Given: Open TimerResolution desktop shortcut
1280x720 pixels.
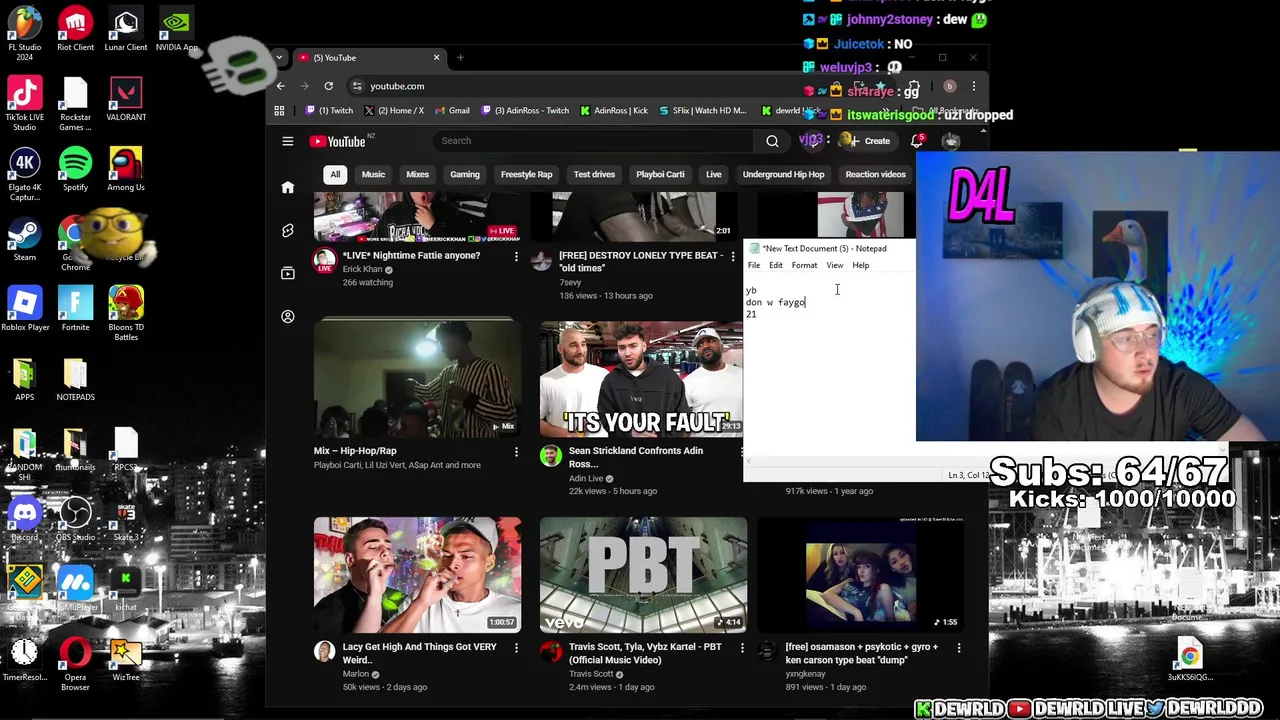Looking at the screenshot, I should click(25, 660).
